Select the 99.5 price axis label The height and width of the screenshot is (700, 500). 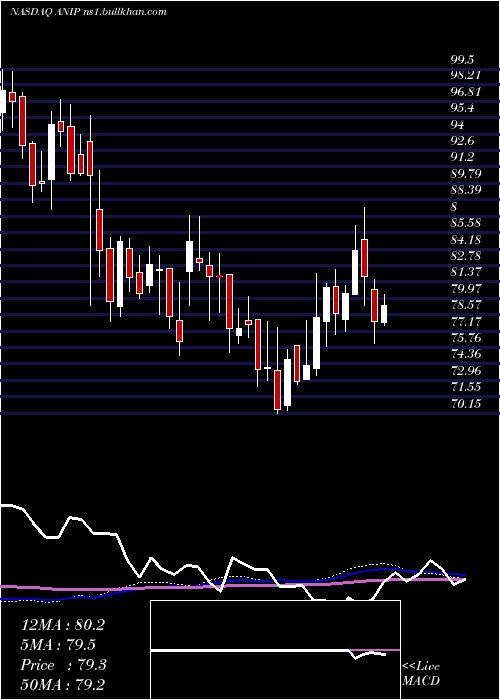point(462,60)
